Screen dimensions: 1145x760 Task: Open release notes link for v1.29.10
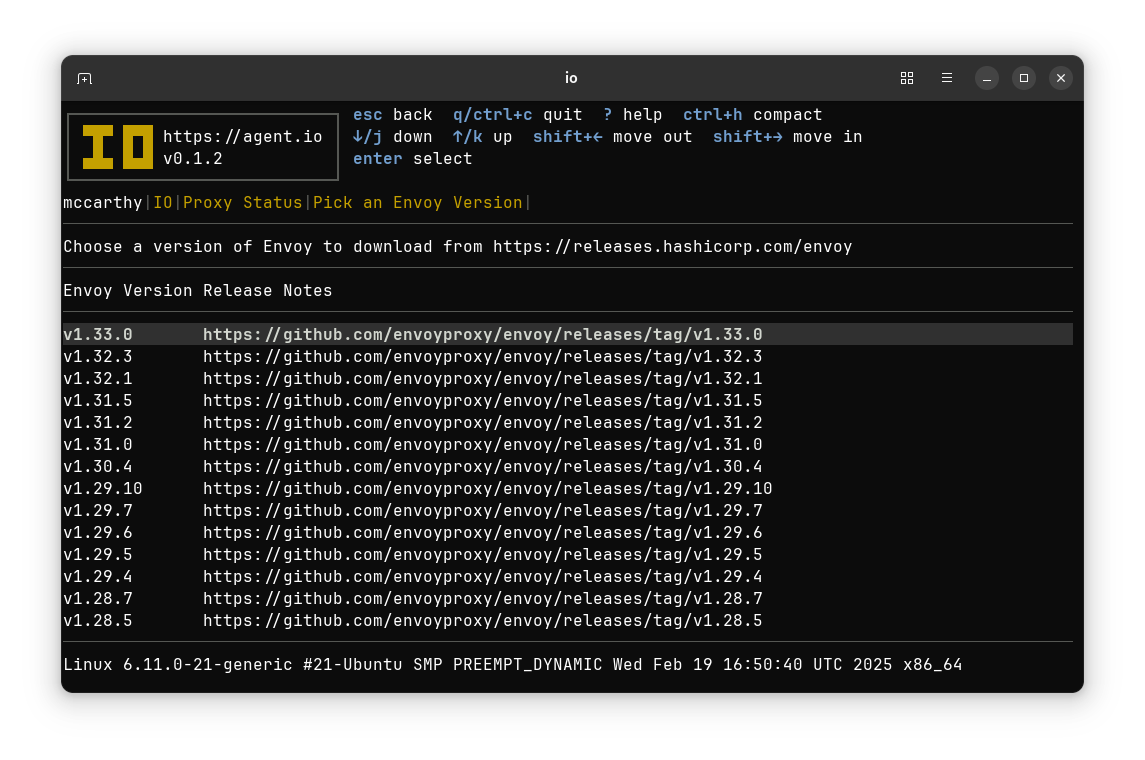coord(488,488)
